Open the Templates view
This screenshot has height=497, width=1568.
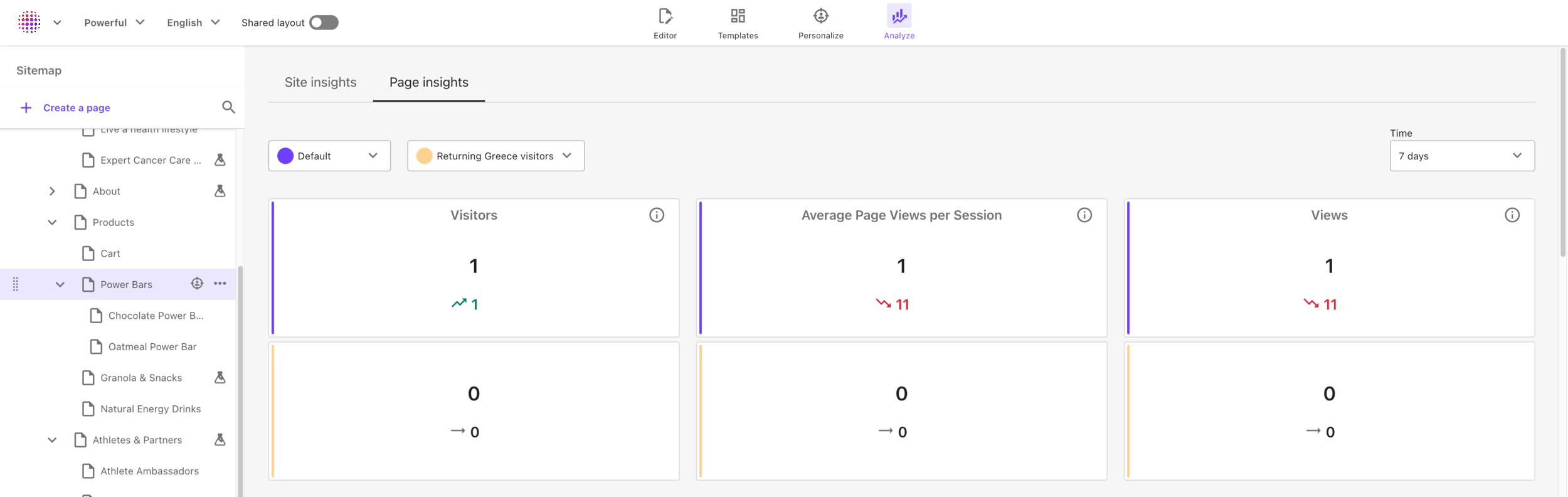(x=738, y=23)
